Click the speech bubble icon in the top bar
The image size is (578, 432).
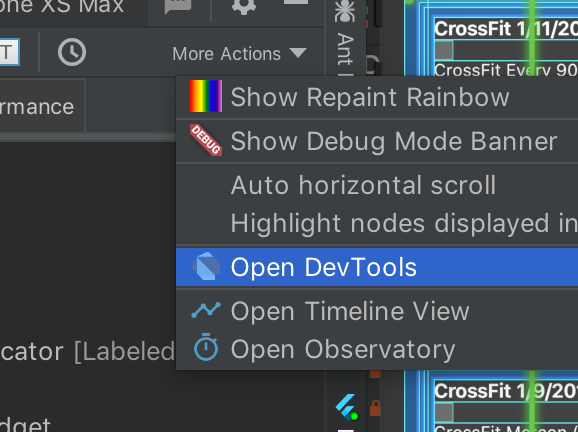pyautogui.click(x=178, y=7)
